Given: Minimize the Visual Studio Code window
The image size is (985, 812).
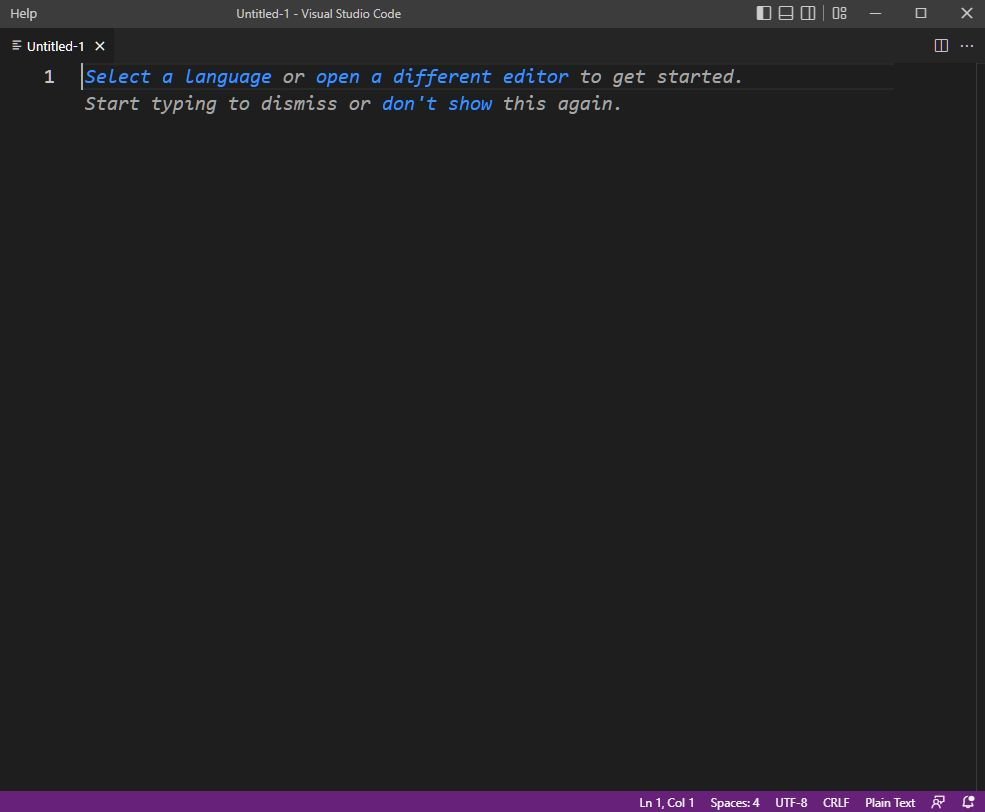Looking at the screenshot, I should pos(875,13).
